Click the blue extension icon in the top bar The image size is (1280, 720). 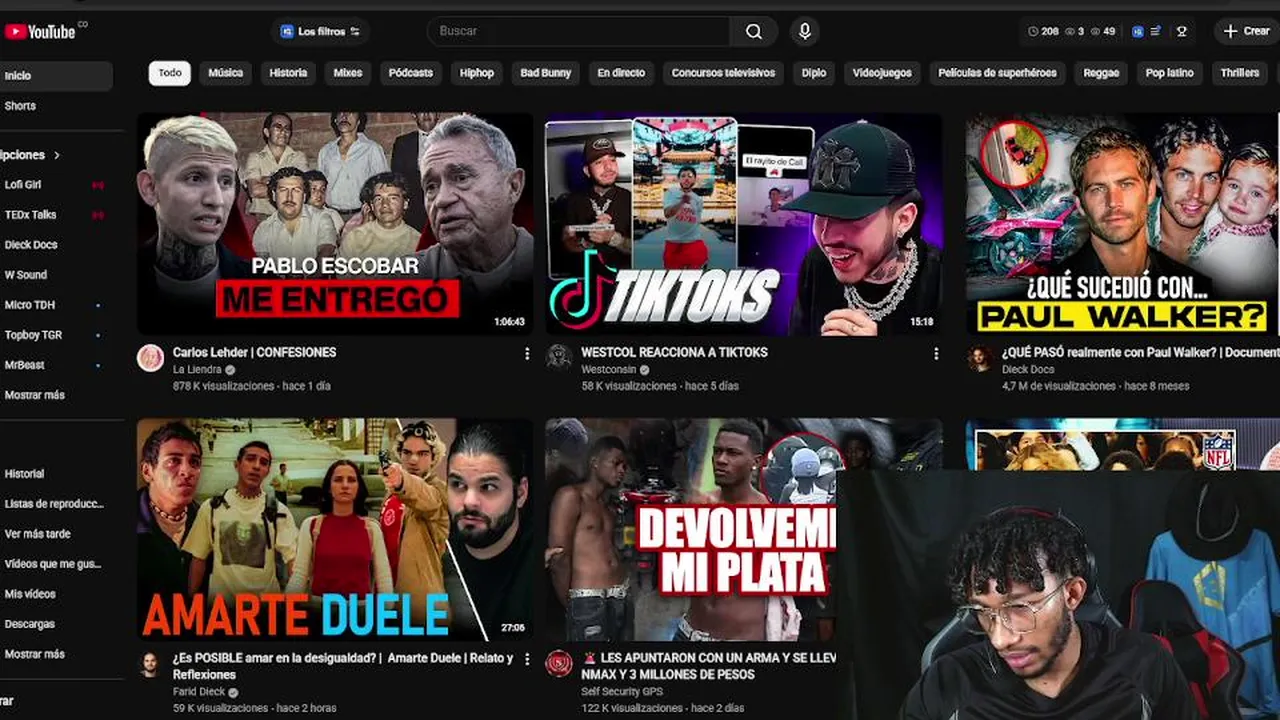[x=1137, y=32]
